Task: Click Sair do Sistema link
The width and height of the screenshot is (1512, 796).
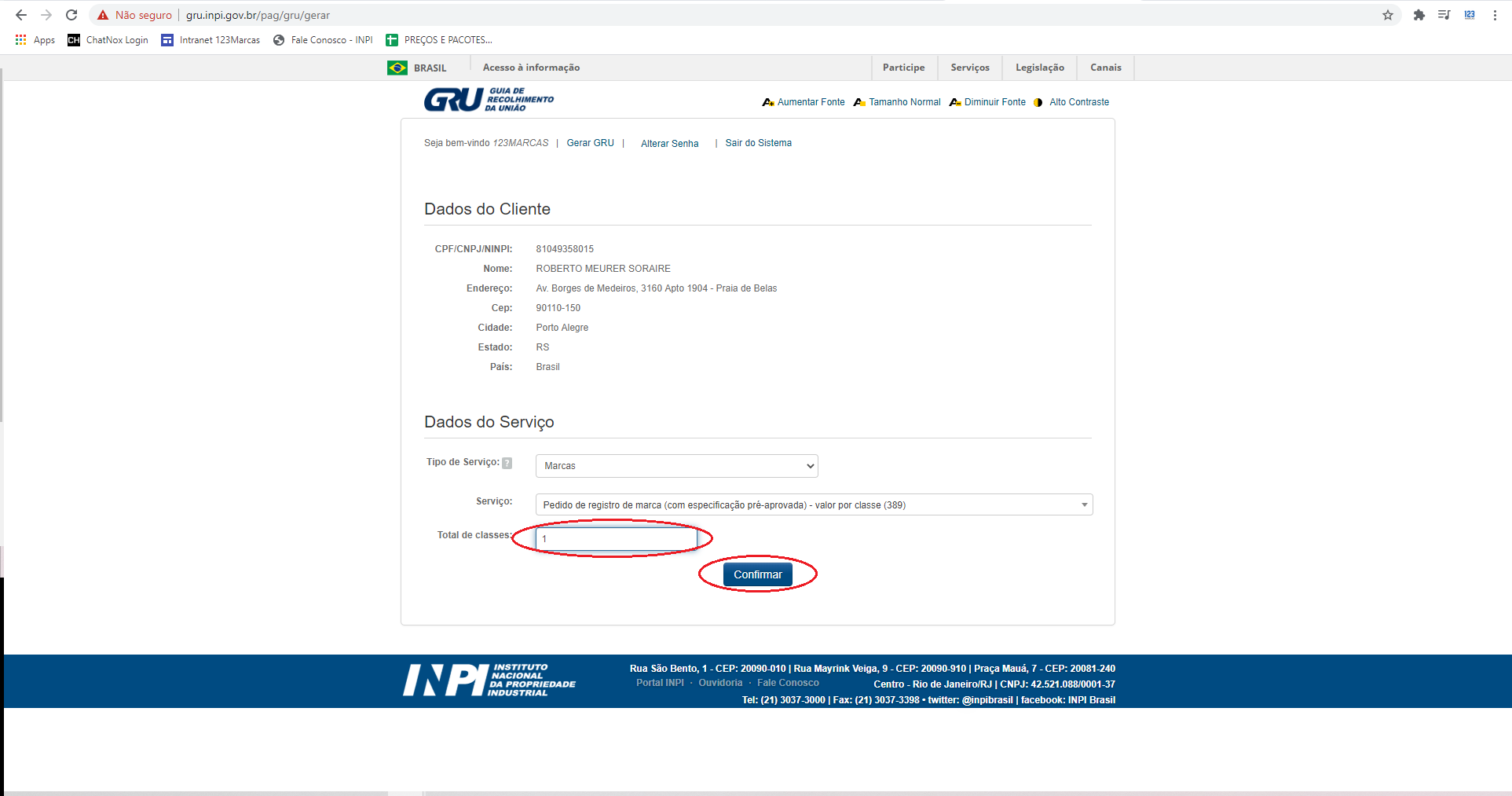Action: coord(757,142)
